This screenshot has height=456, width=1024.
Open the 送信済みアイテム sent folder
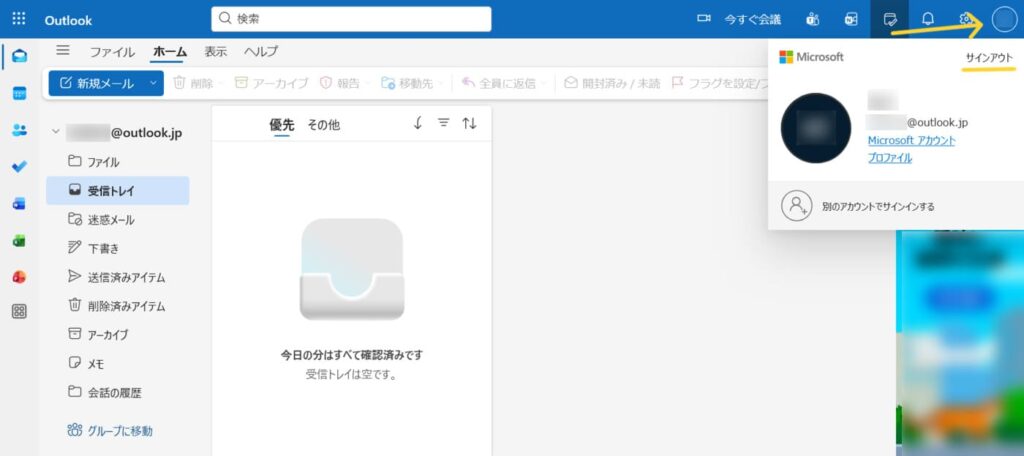pyautogui.click(x=118, y=277)
